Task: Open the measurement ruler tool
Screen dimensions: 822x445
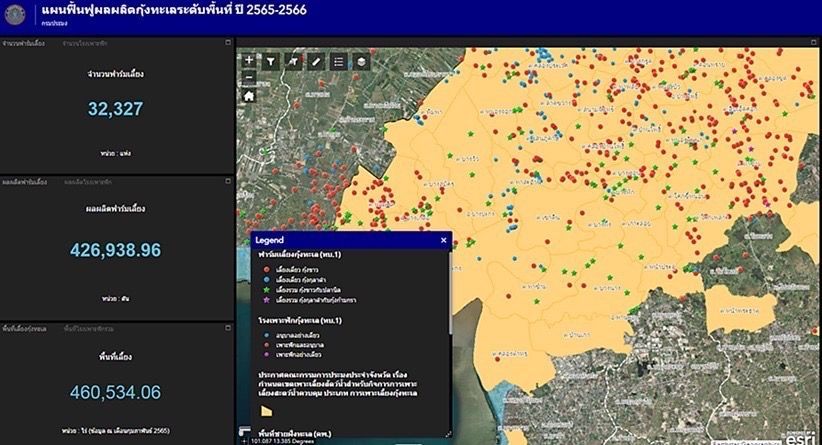Action: pyautogui.click(x=316, y=62)
